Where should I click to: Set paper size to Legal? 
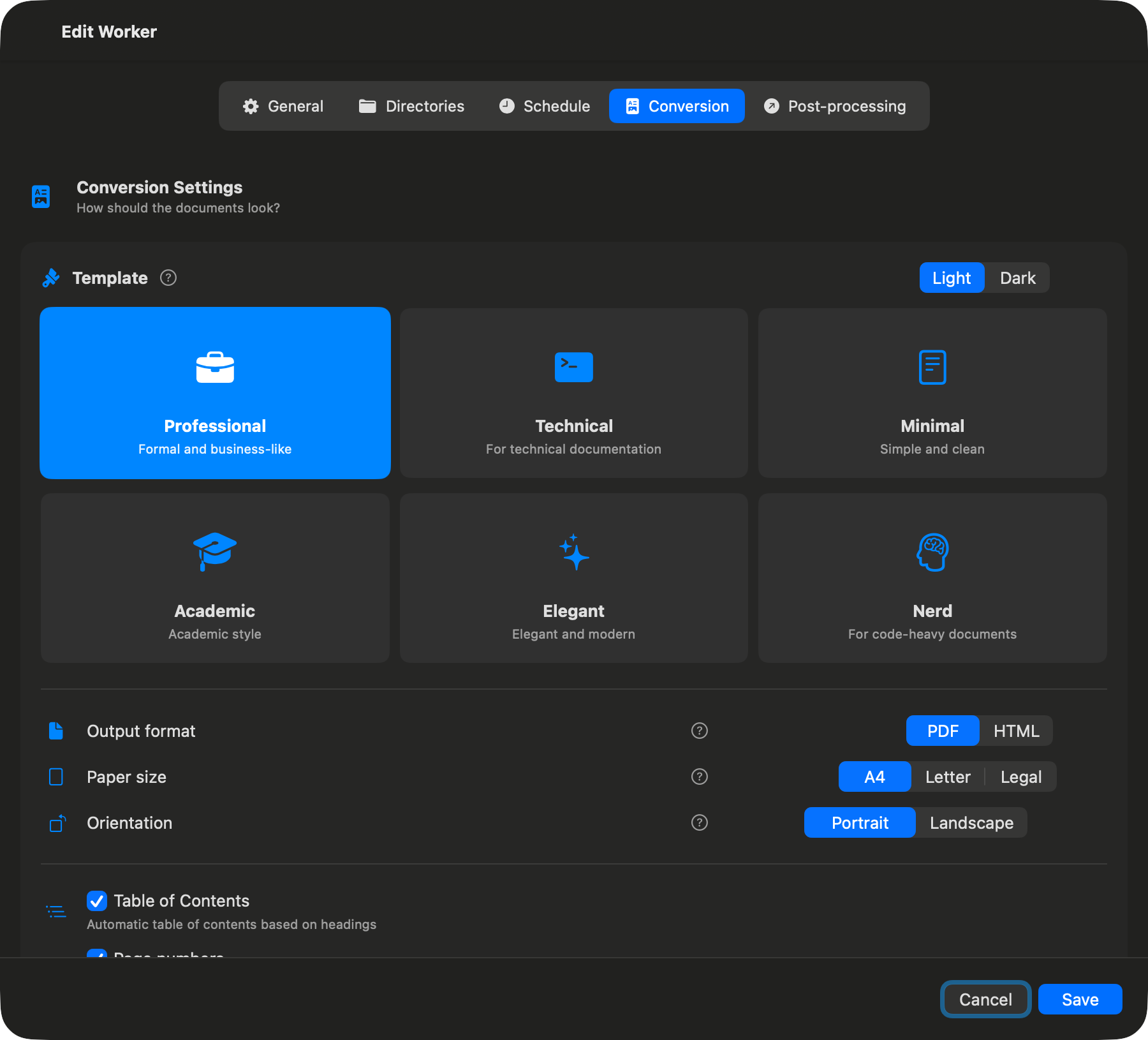pyautogui.click(x=1020, y=777)
